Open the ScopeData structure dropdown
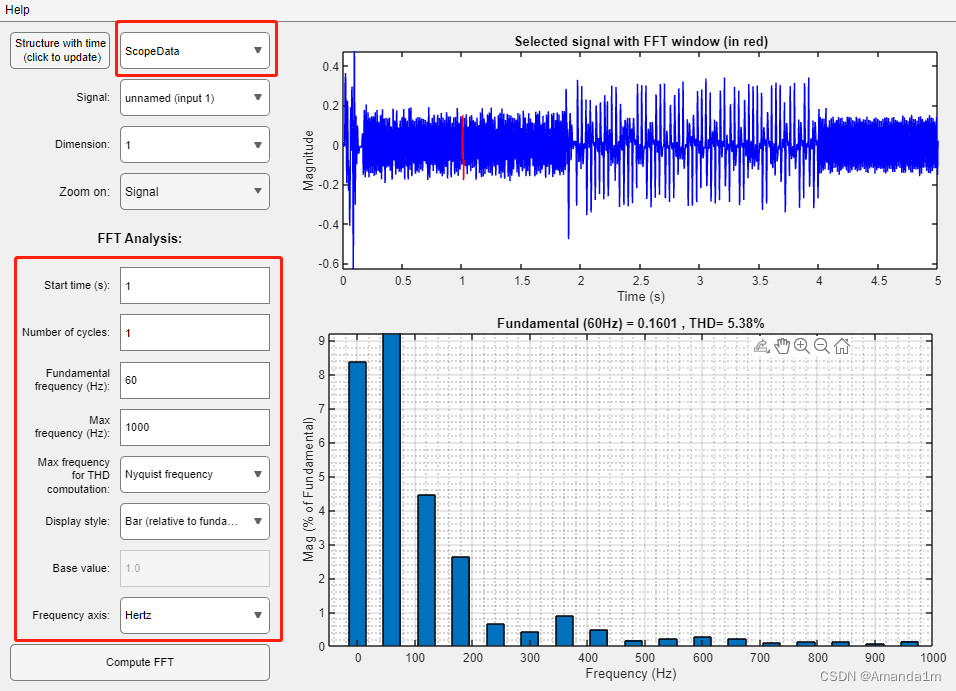The width and height of the screenshot is (956, 691). point(194,51)
